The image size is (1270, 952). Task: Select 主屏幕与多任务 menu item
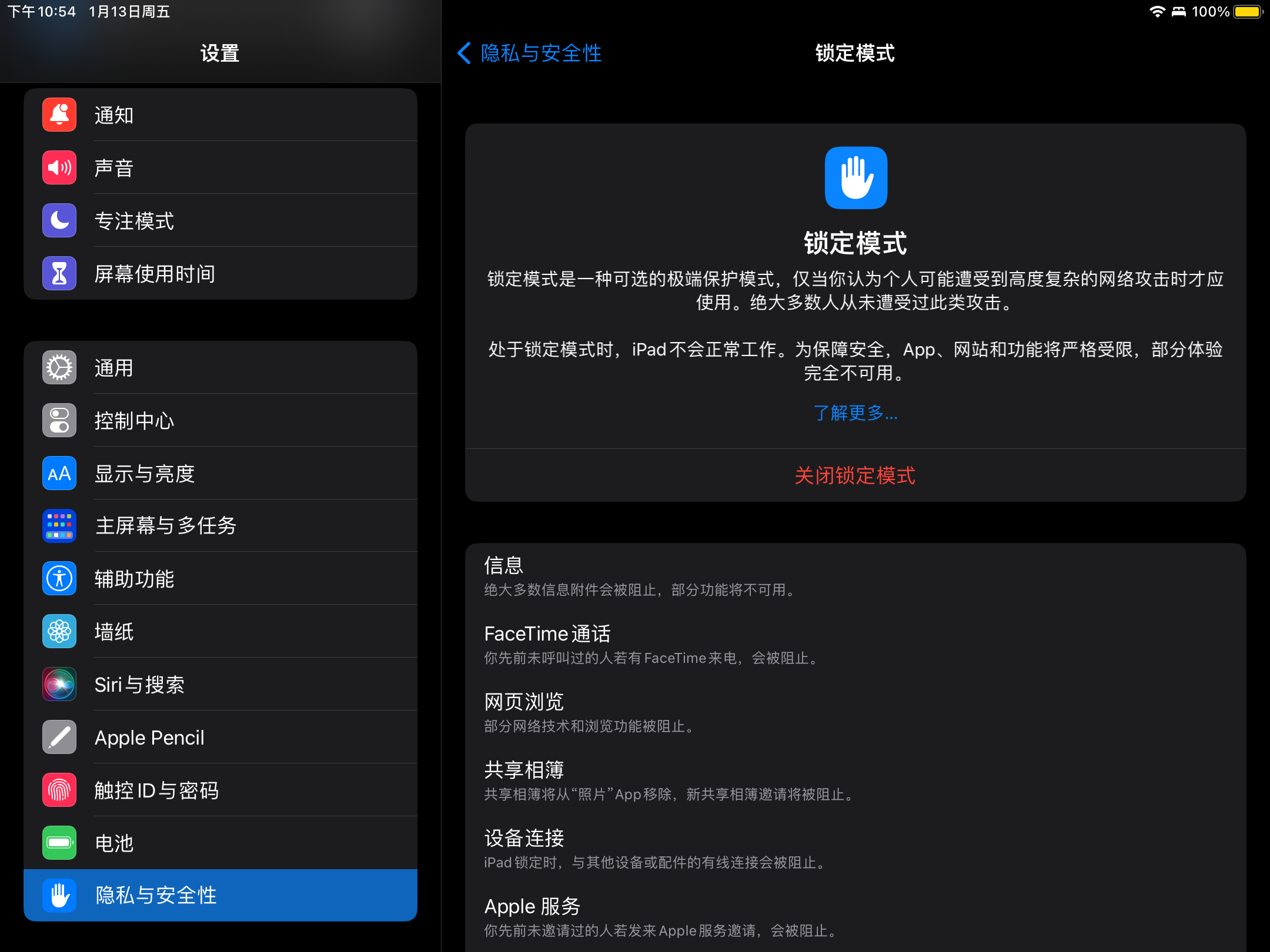tap(166, 526)
